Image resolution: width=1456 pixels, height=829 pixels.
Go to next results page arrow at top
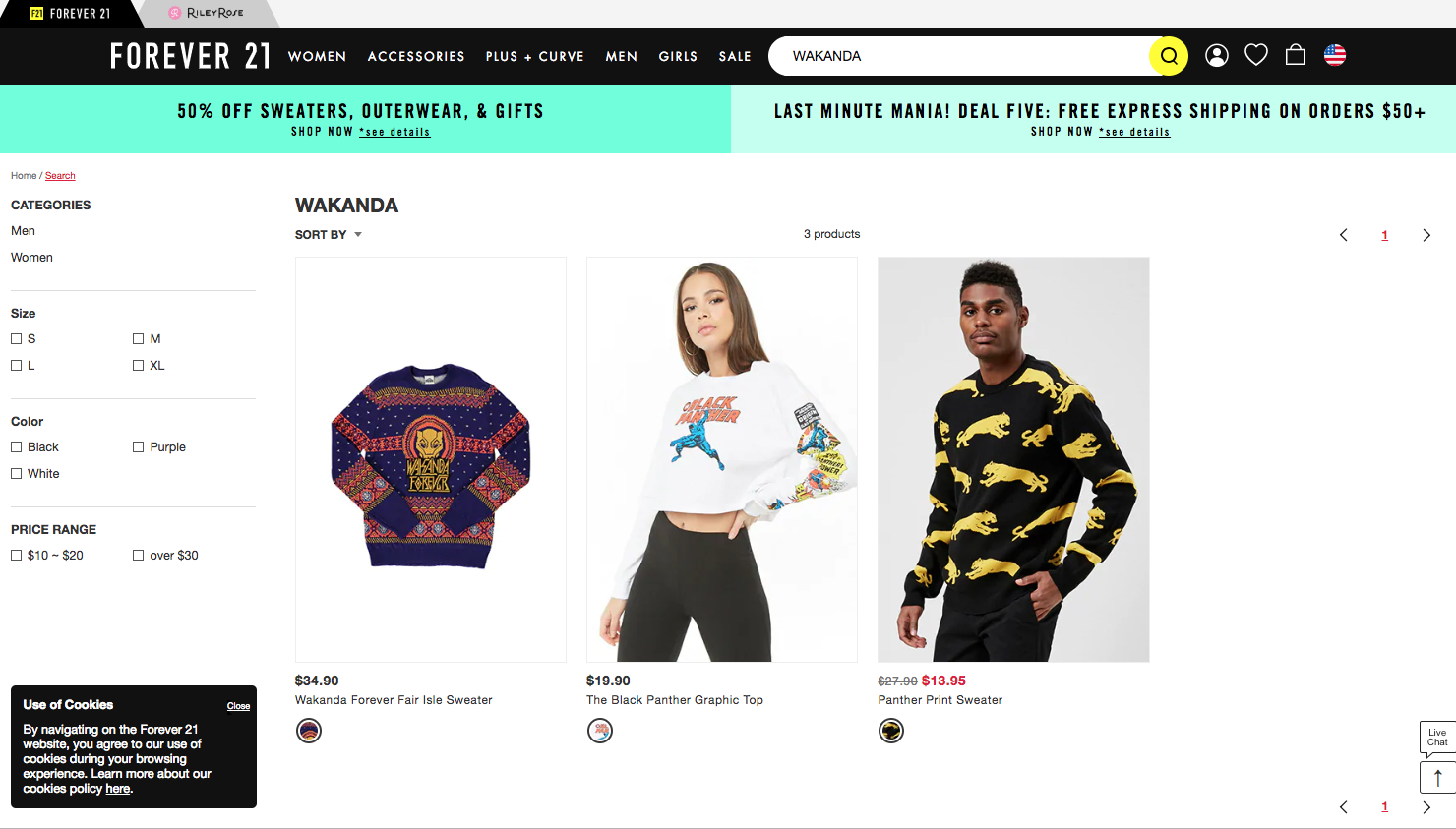[1426, 235]
